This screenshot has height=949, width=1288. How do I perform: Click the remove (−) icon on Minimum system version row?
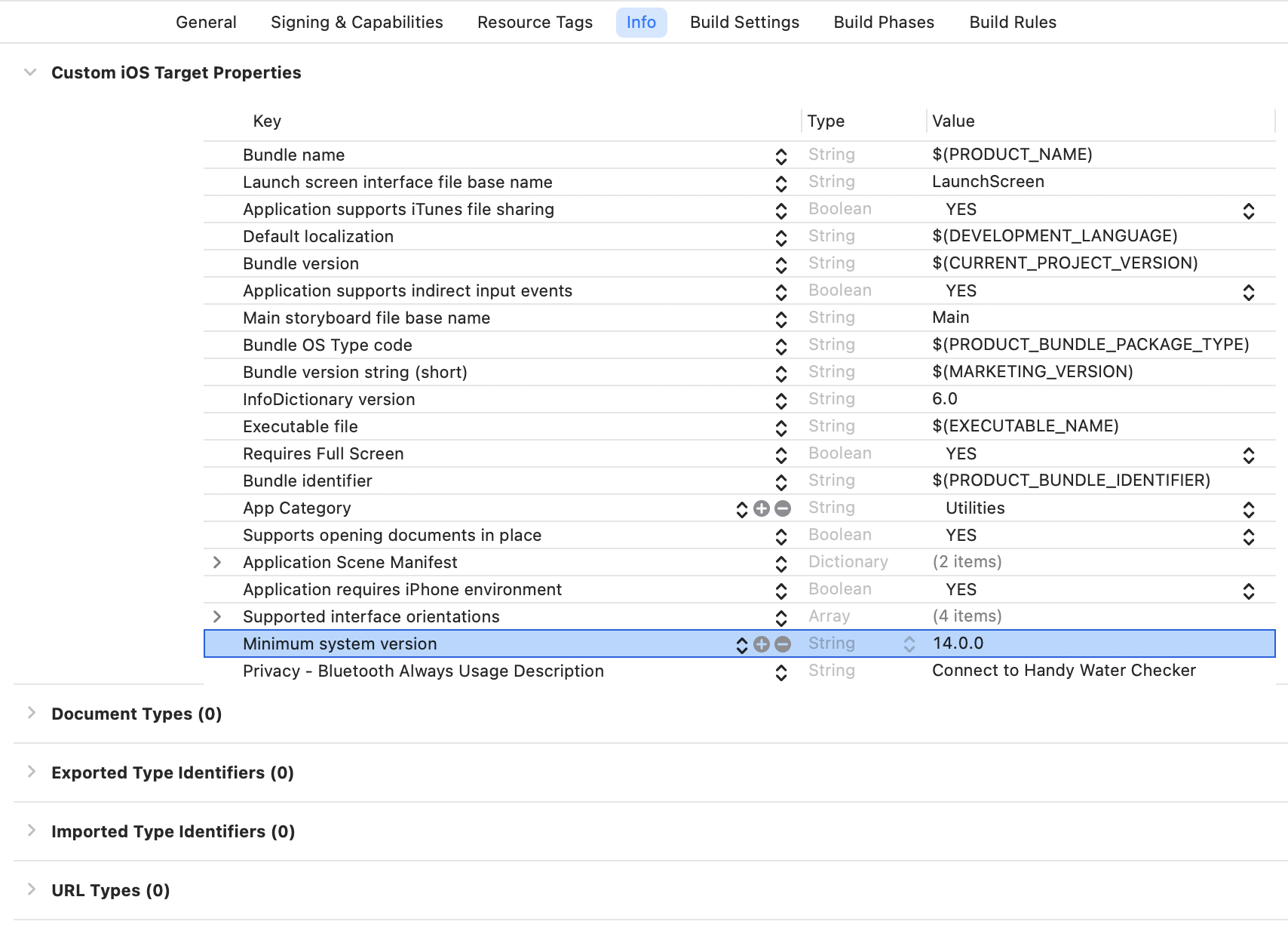click(783, 644)
